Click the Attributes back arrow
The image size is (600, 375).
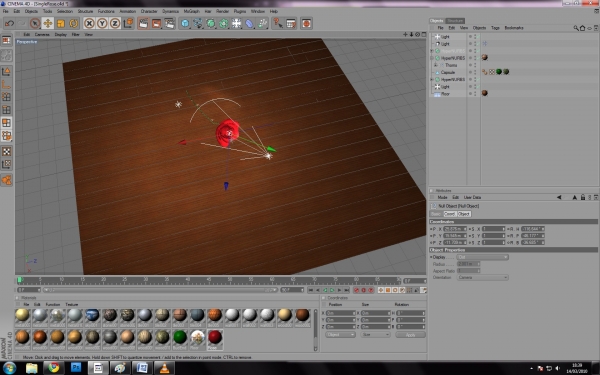[559, 197]
